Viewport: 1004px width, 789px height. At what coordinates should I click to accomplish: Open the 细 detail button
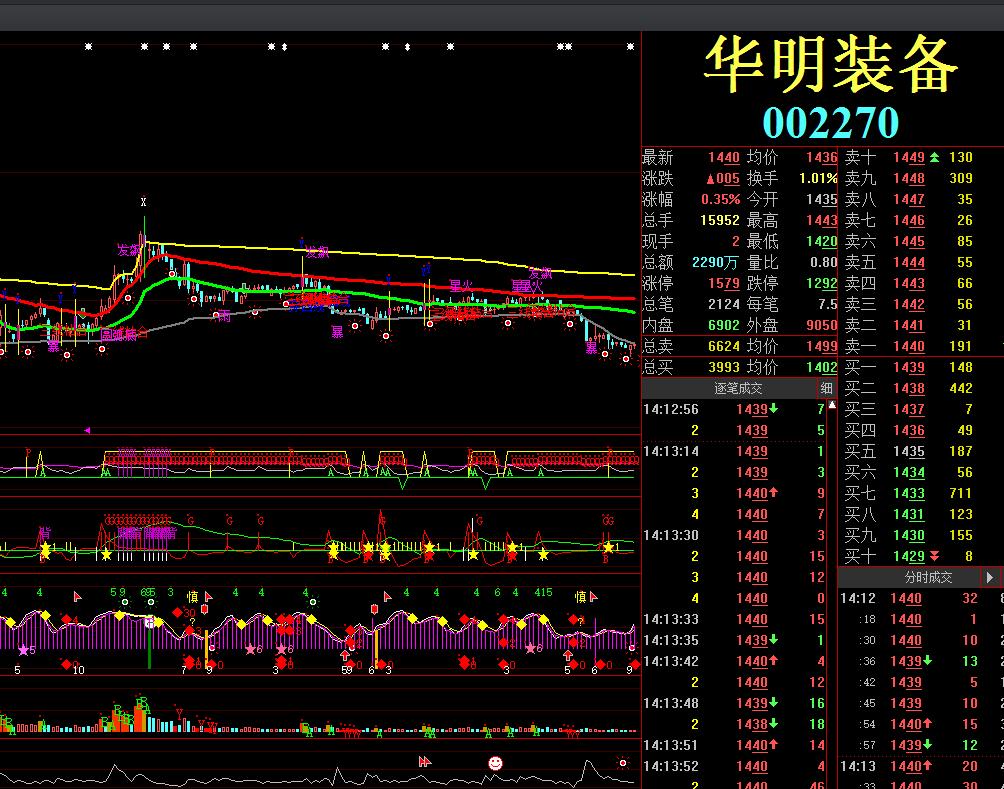point(827,388)
